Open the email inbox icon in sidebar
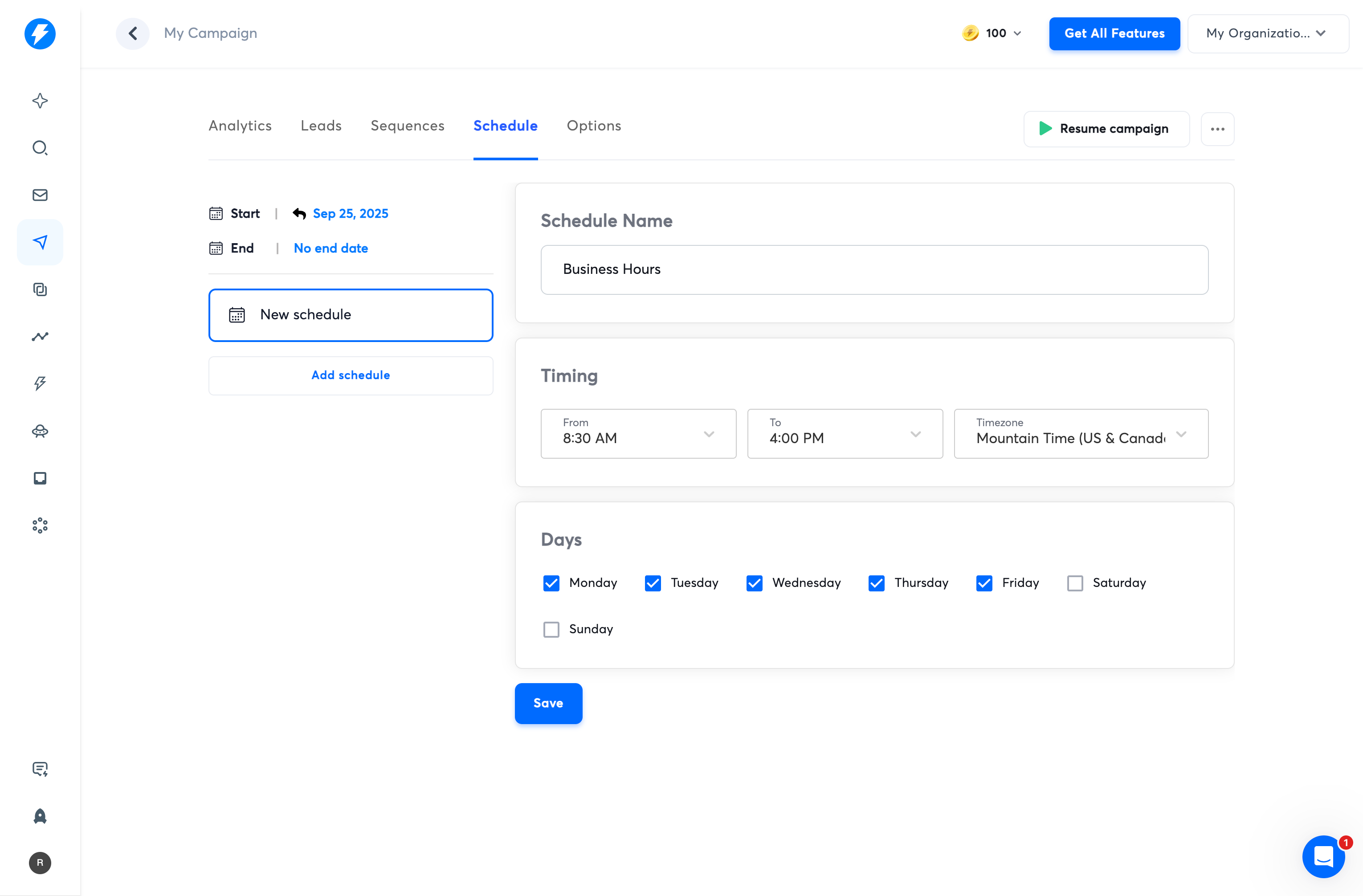1363x896 pixels. pos(40,195)
